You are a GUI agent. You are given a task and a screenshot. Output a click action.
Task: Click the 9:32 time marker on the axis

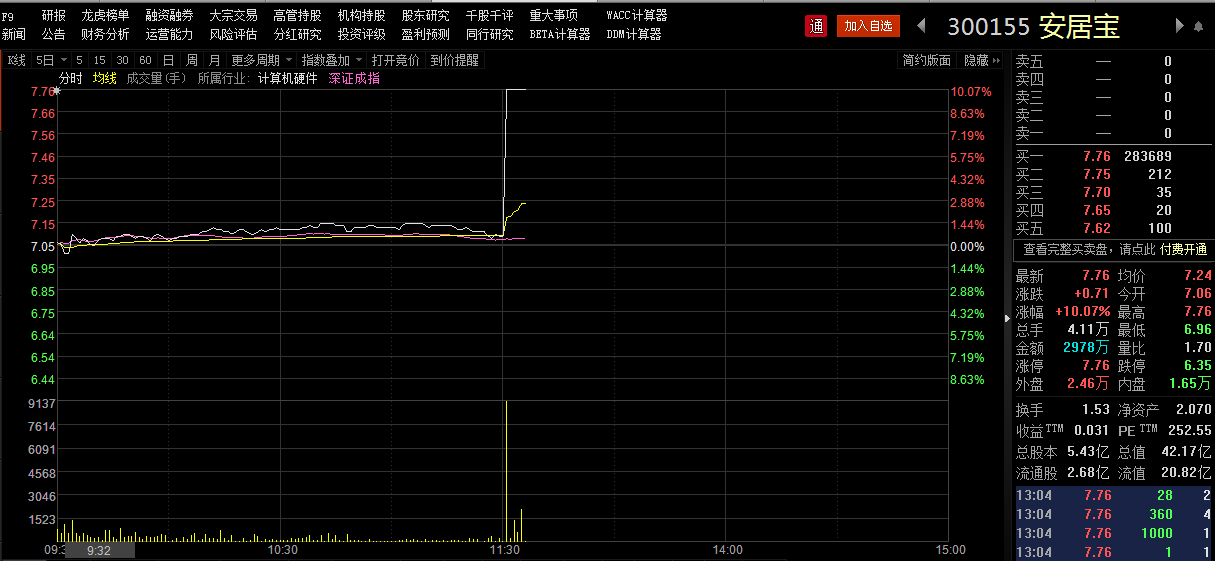point(98,550)
